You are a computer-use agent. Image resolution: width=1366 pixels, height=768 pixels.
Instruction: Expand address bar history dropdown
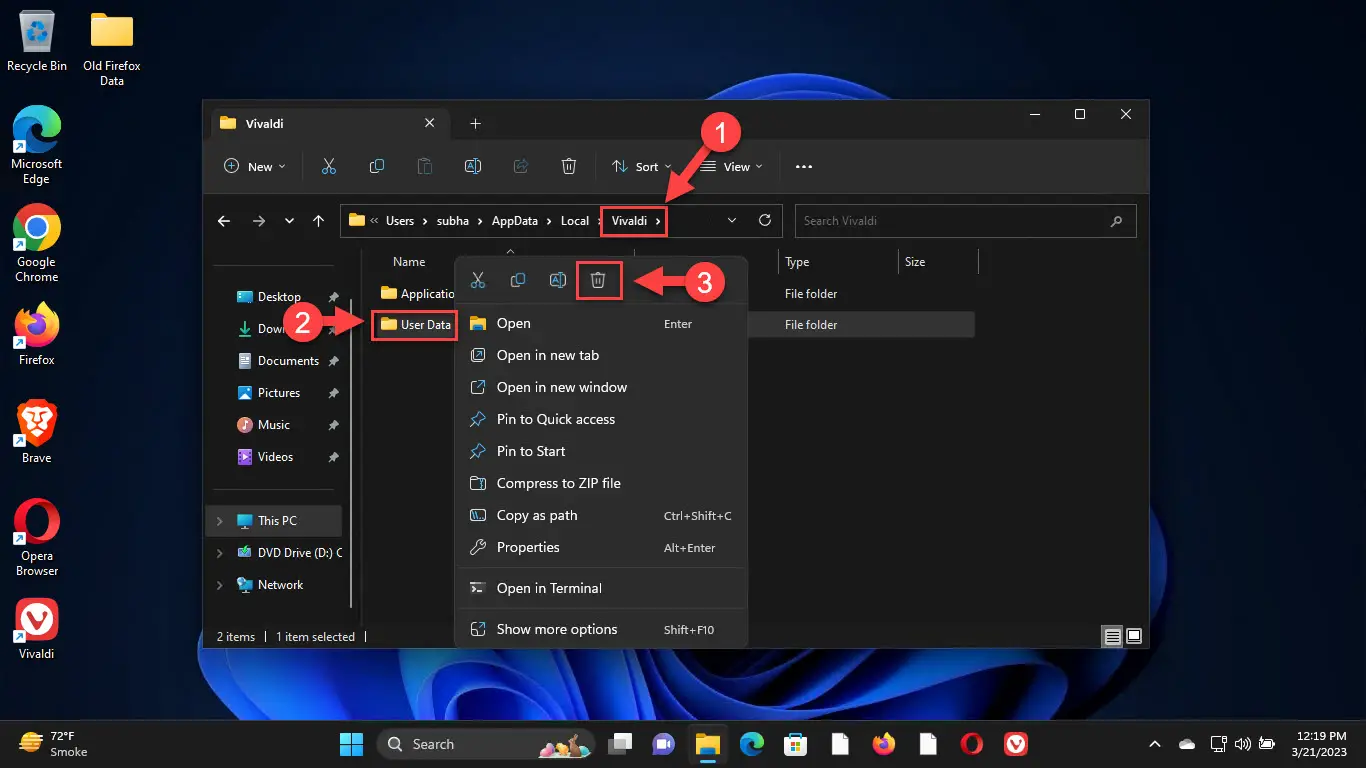(x=732, y=220)
